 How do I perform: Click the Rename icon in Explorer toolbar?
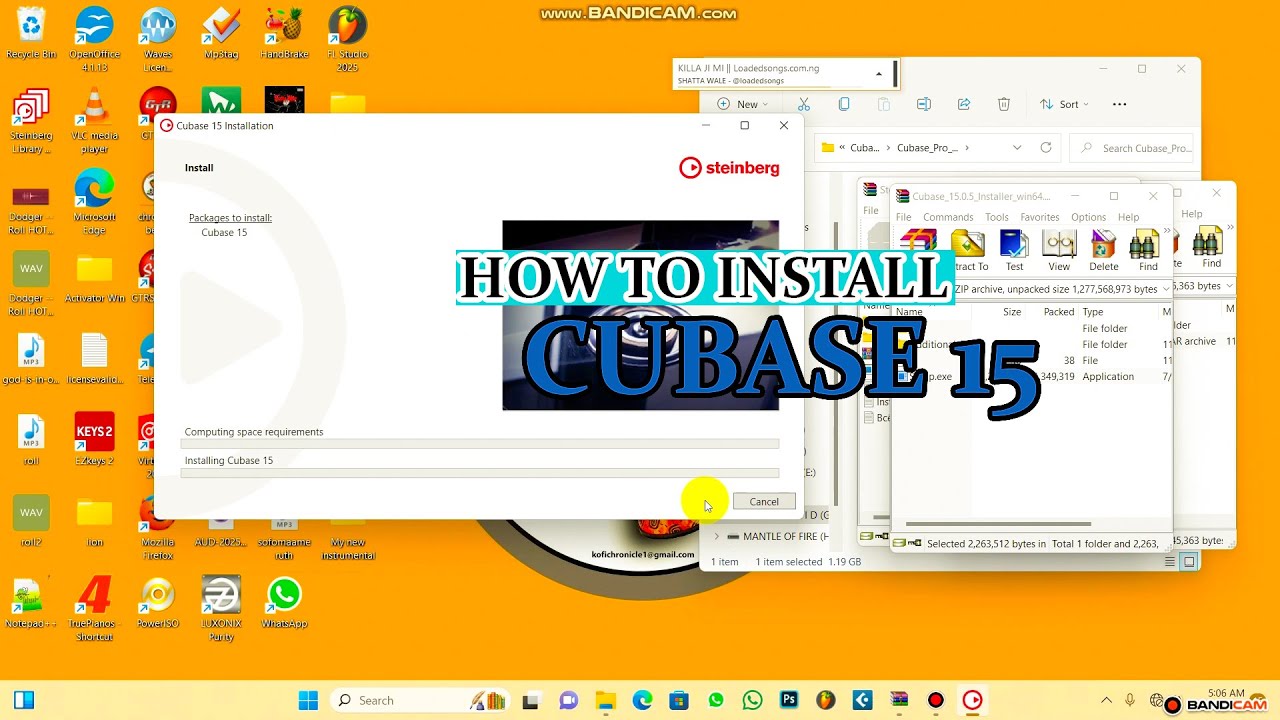(924, 104)
